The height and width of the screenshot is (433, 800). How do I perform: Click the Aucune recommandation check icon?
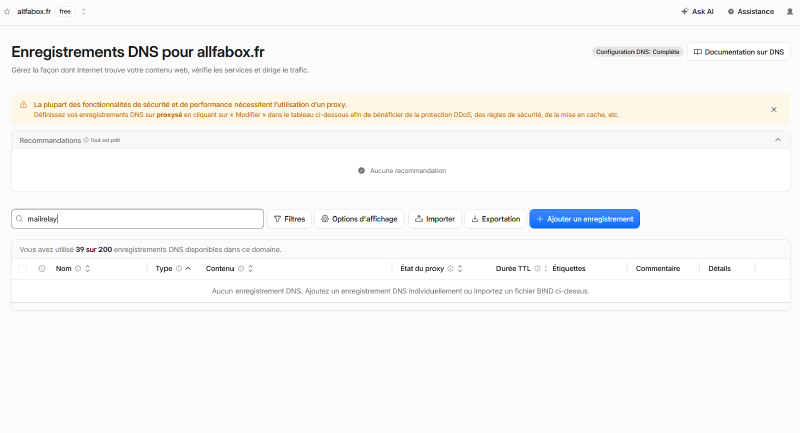361,170
